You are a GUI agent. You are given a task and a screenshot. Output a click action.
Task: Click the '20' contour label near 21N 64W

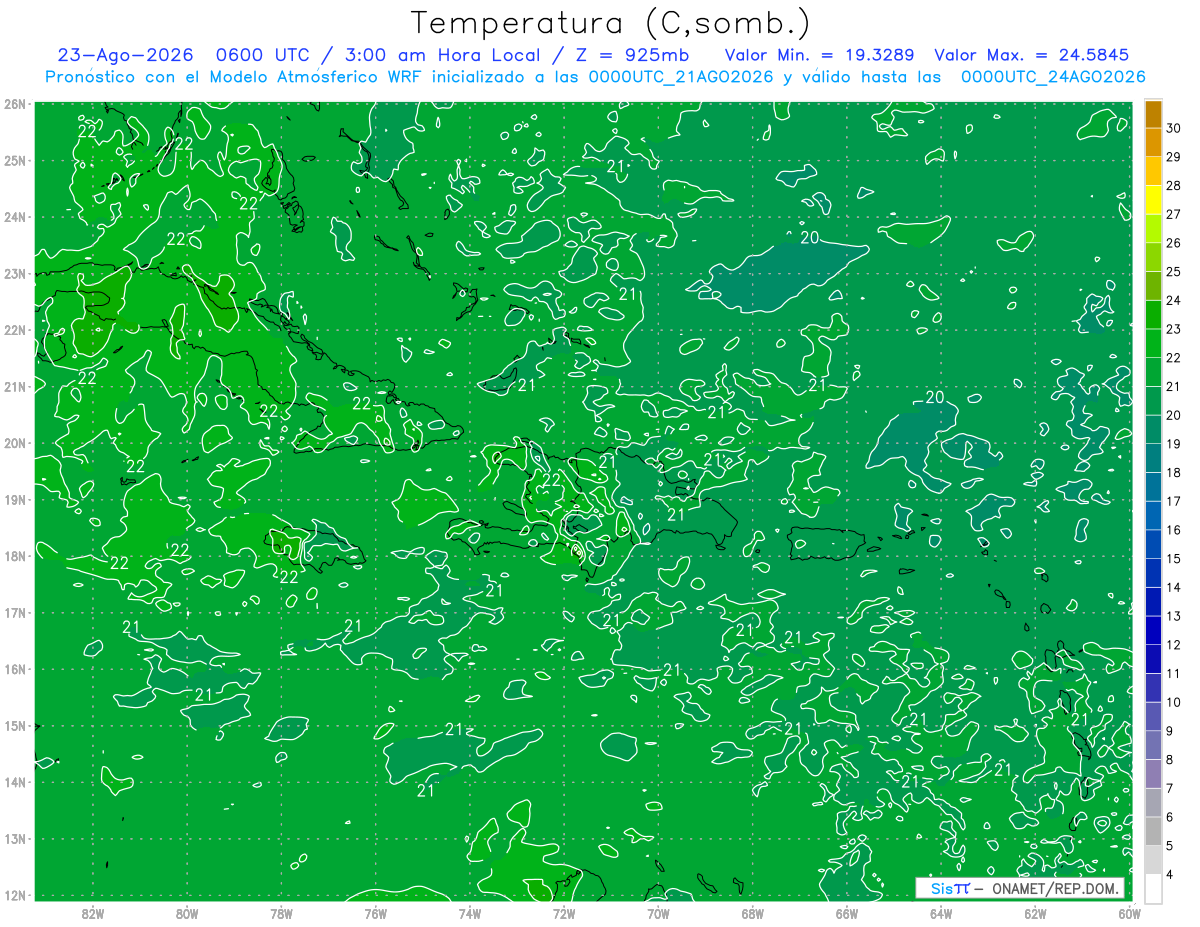tap(935, 397)
